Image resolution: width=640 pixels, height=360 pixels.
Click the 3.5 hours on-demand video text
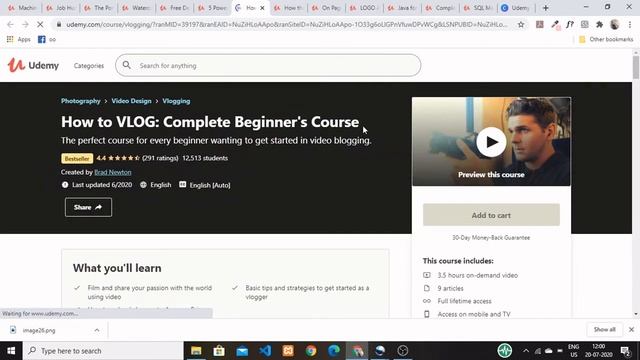click(478, 276)
